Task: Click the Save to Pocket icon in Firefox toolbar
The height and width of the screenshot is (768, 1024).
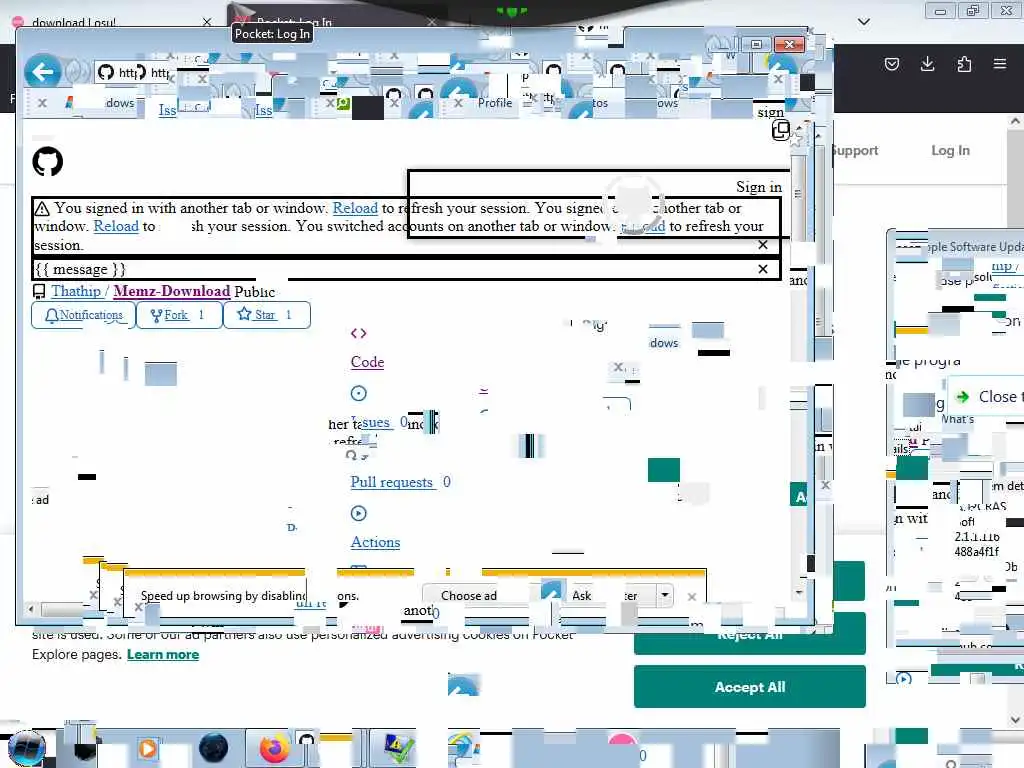Action: (x=891, y=64)
